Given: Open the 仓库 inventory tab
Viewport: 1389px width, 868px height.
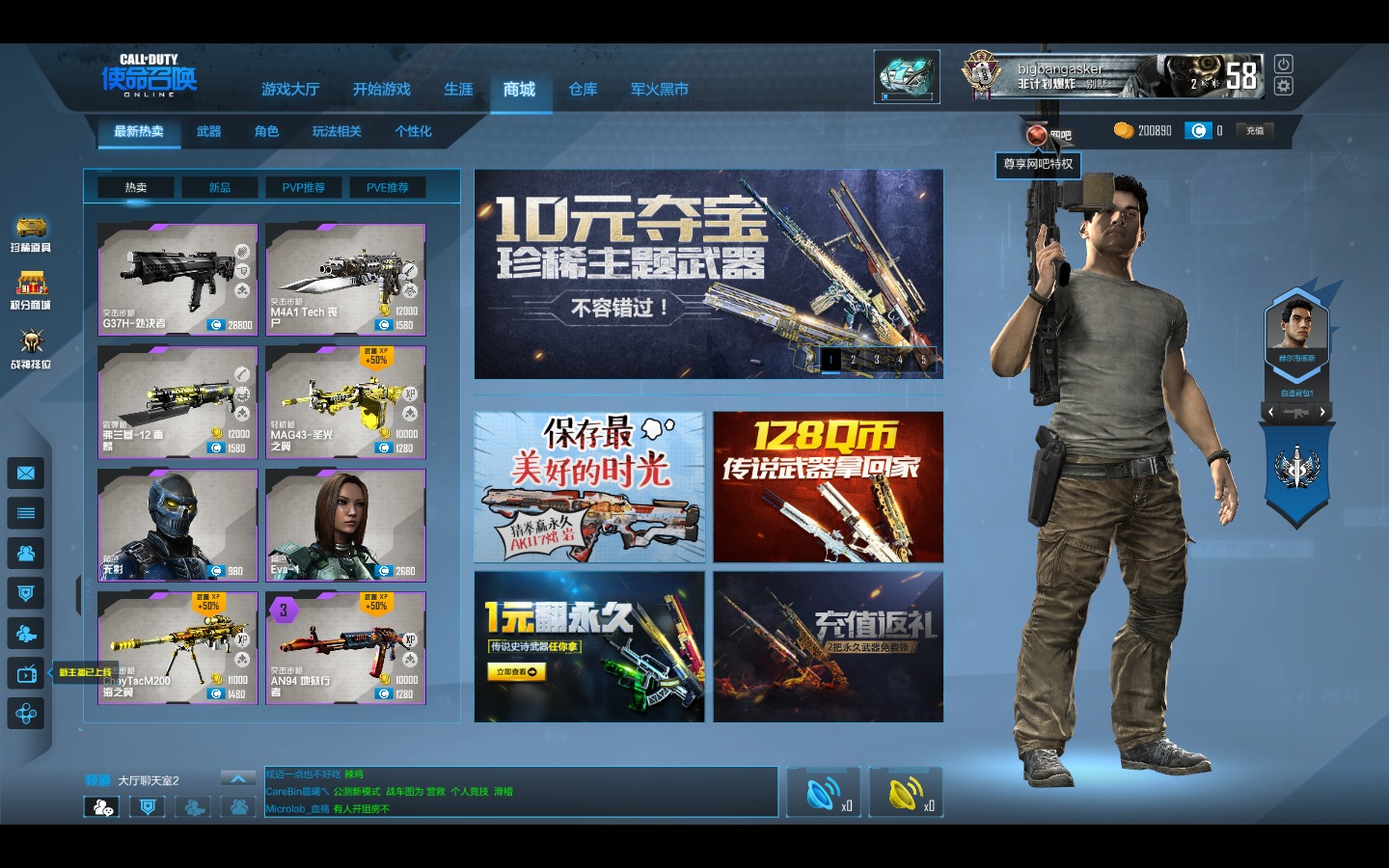Looking at the screenshot, I should pyautogui.click(x=583, y=90).
